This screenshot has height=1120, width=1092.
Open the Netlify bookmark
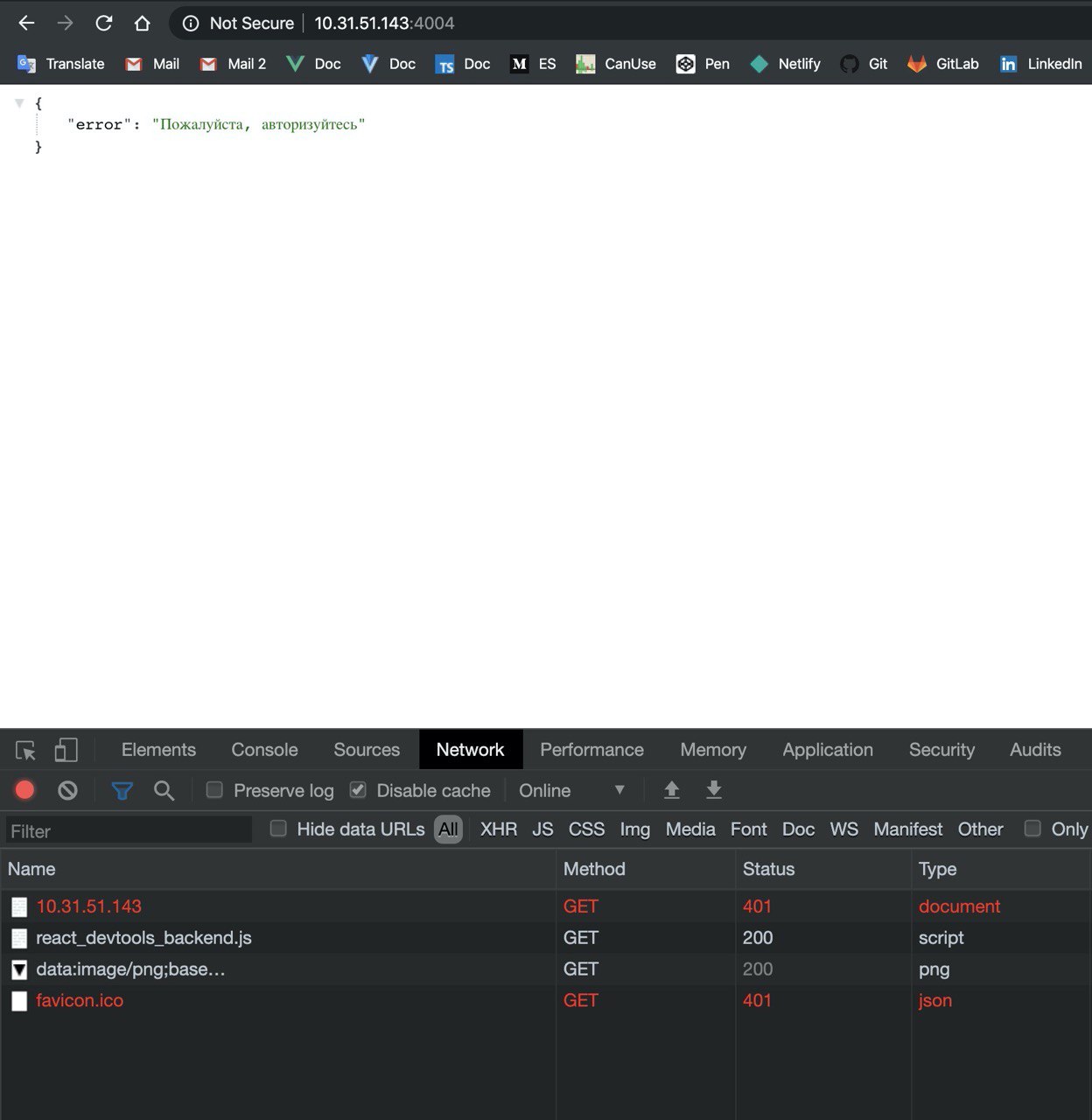(x=786, y=64)
